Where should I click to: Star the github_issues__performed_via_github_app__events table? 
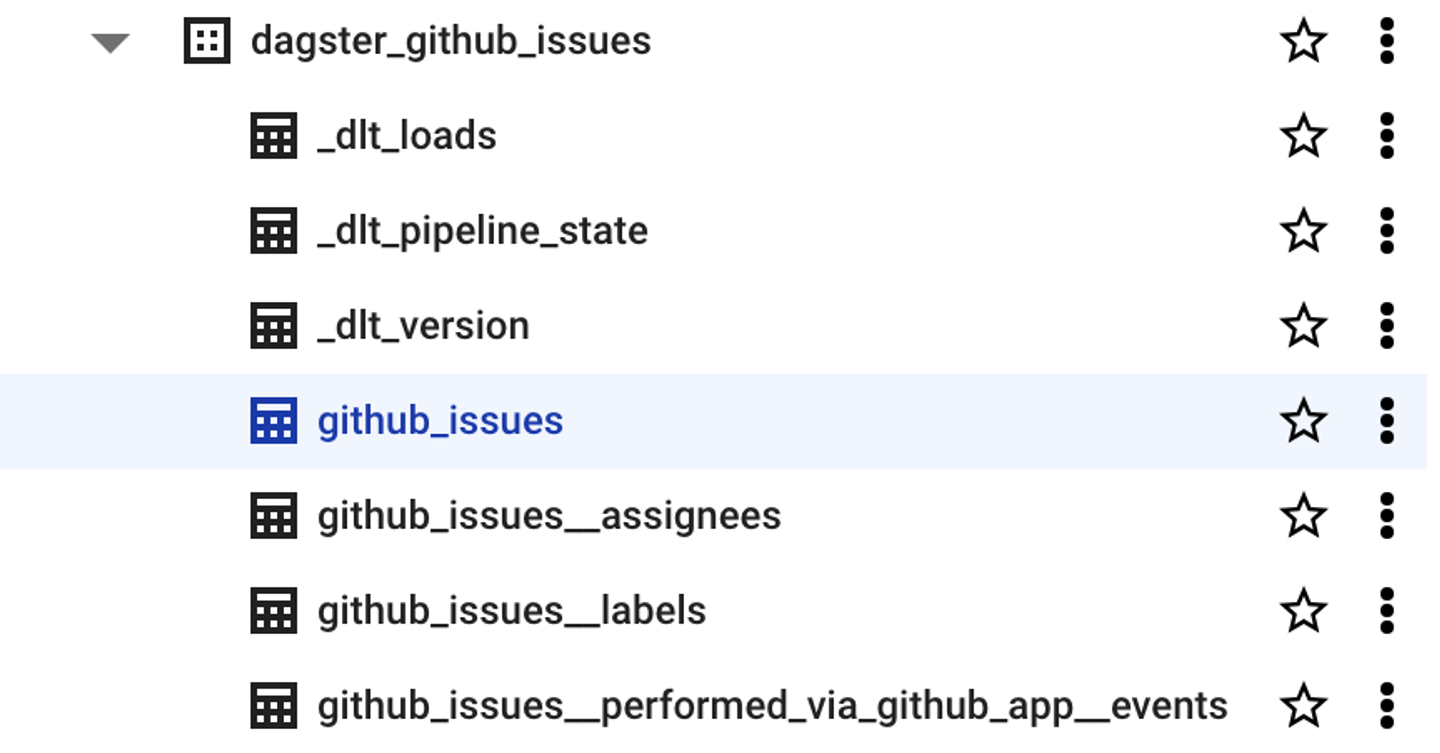[x=1303, y=707]
